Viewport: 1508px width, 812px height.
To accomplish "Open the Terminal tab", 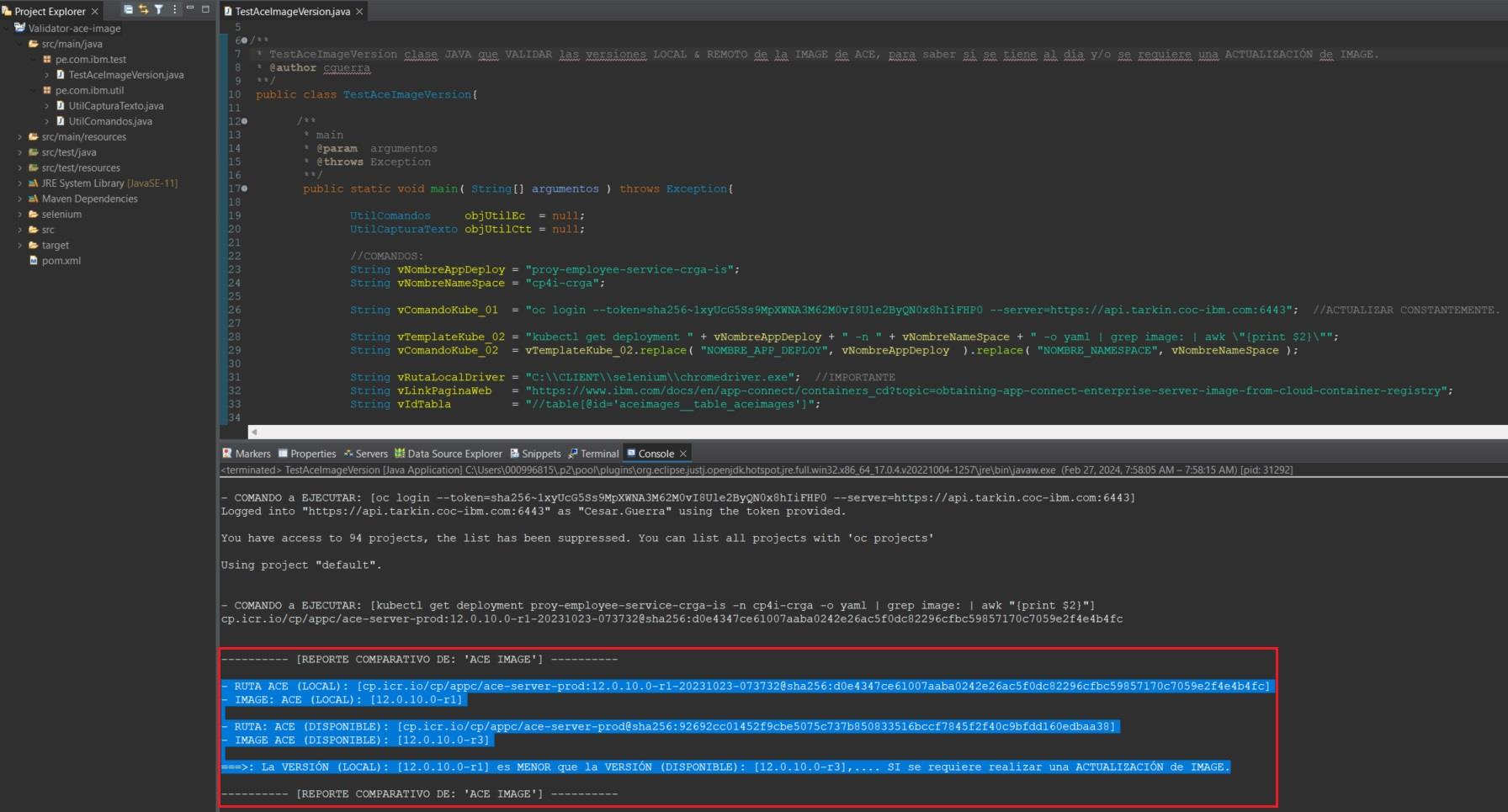I will tap(593, 454).
